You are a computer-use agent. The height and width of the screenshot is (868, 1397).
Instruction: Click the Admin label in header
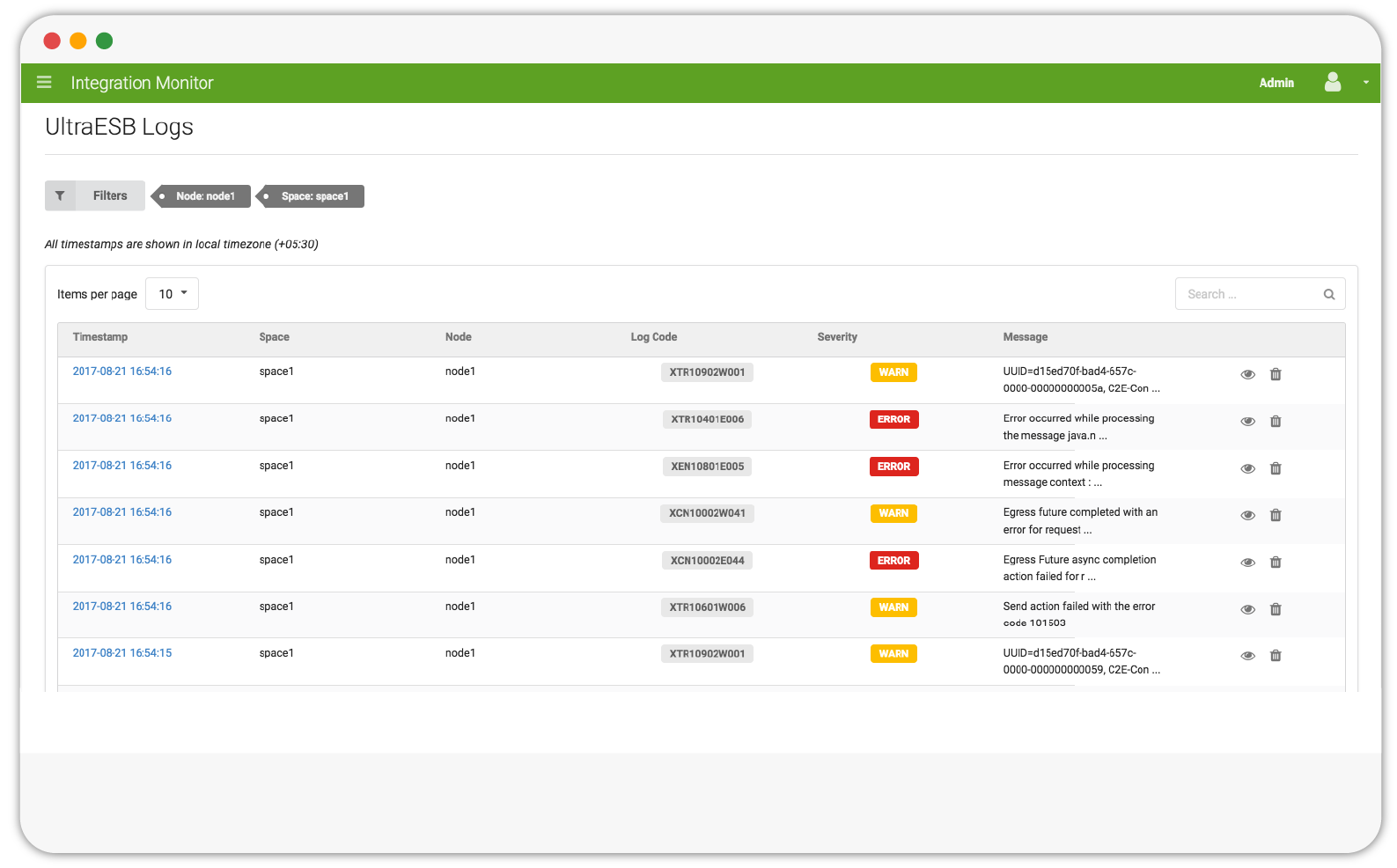click(1276, 83)
